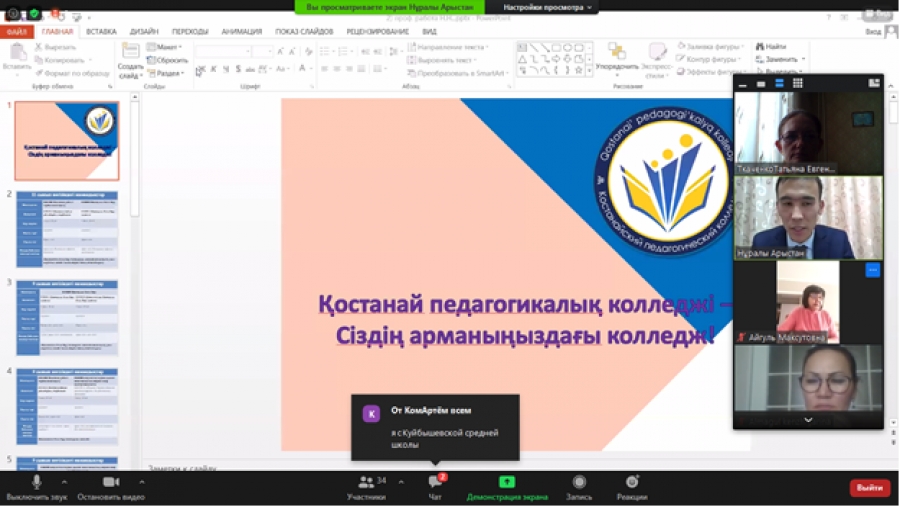Viewport: 900px width, 507px height.
Task: Stop video with the camera icon
Action: point(111,482)
